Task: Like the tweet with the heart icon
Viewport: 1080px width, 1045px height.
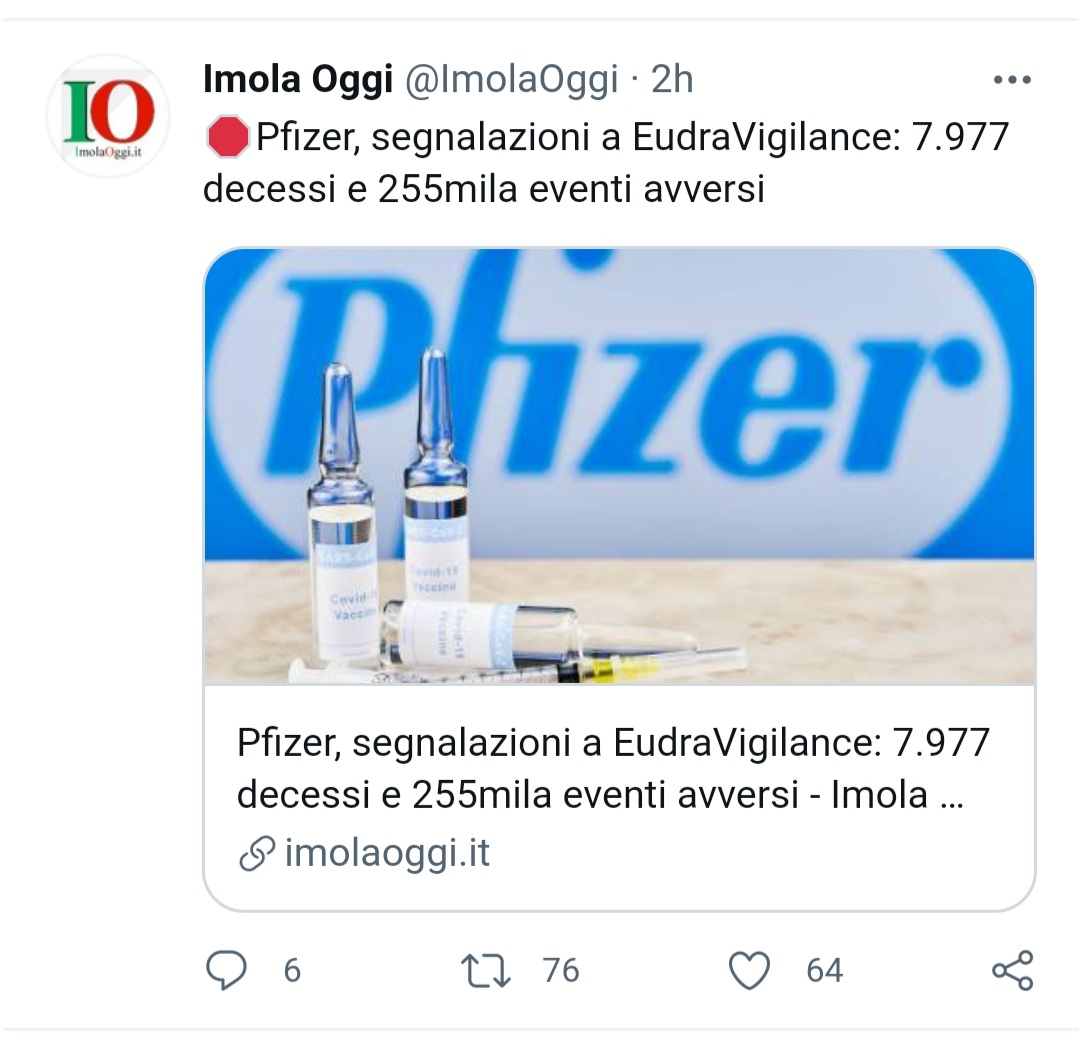Action: point(749,971)
